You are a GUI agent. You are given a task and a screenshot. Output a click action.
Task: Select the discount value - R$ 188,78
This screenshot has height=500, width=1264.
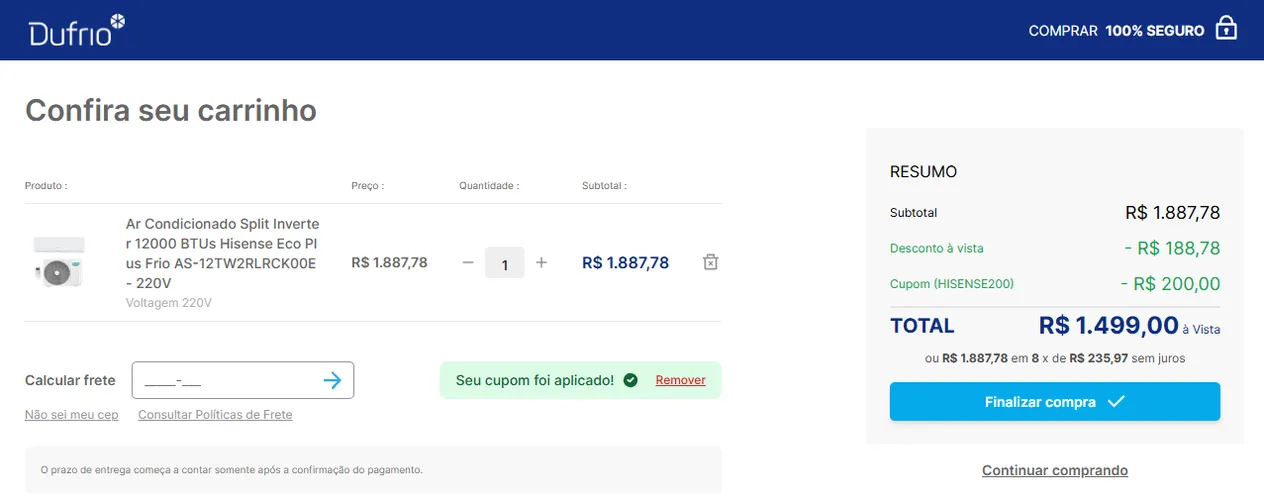[1172, 248]
